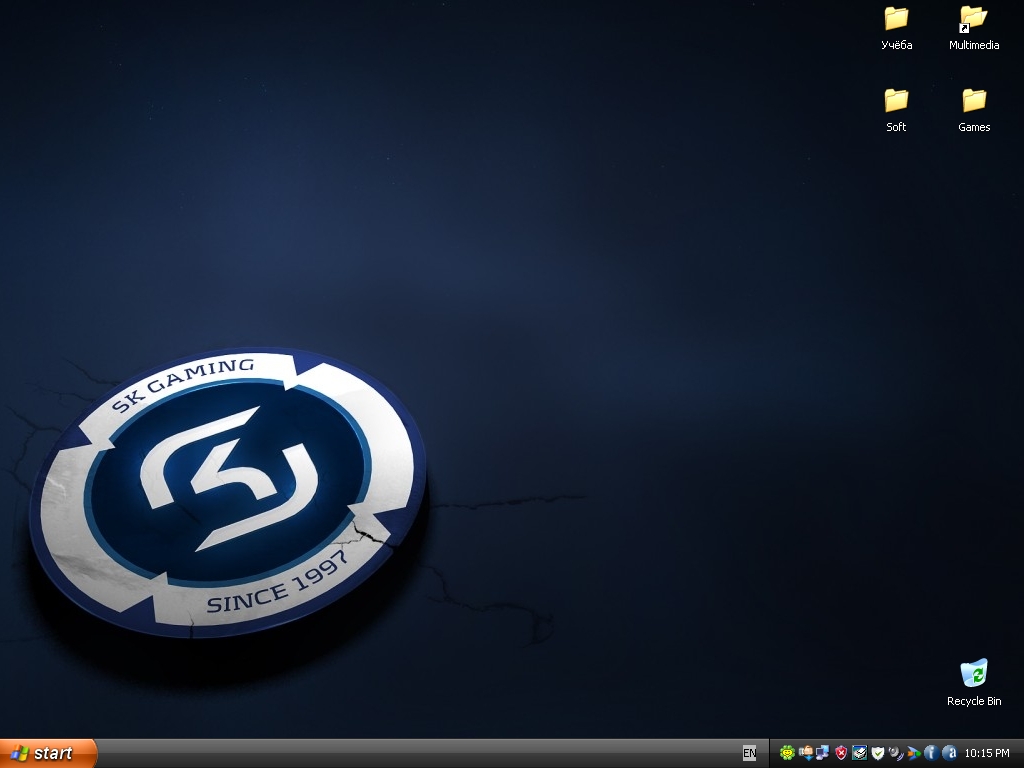1024x768 pixels.
Task: Click the padlock download tray icon
Action: click(807, 752)
